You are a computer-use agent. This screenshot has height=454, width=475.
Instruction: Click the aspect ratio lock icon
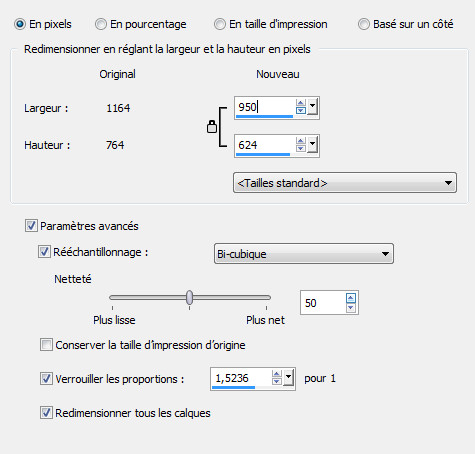click(212, 127)
